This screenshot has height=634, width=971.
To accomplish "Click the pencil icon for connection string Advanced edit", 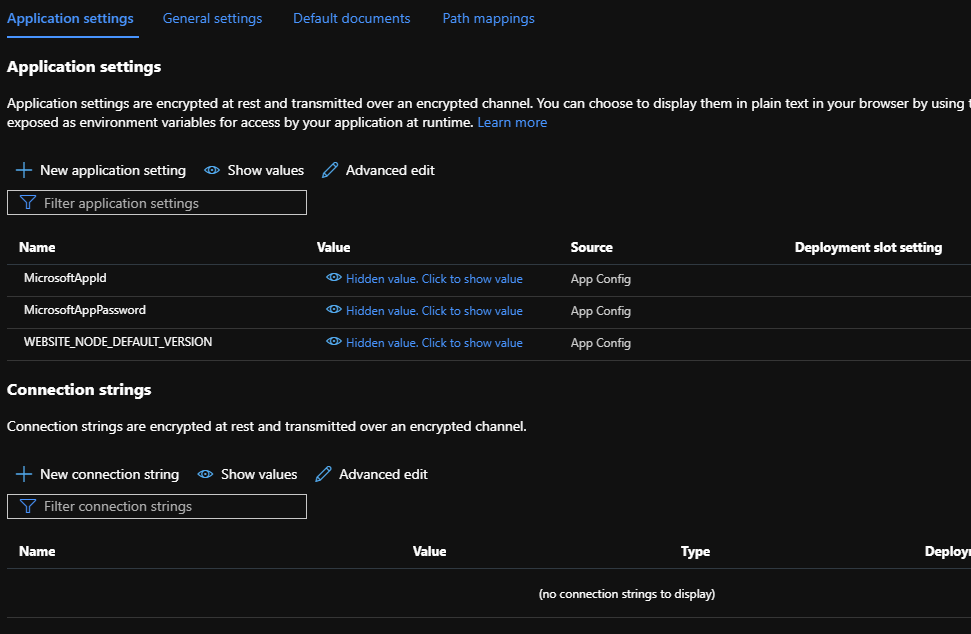I will [322, 474].
